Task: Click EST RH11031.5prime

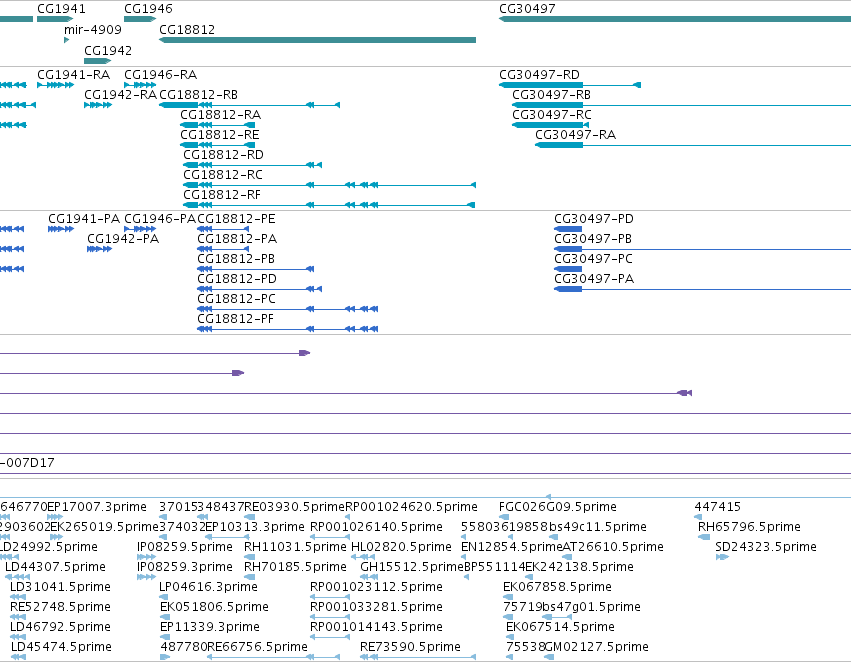Action: [295, 547]
